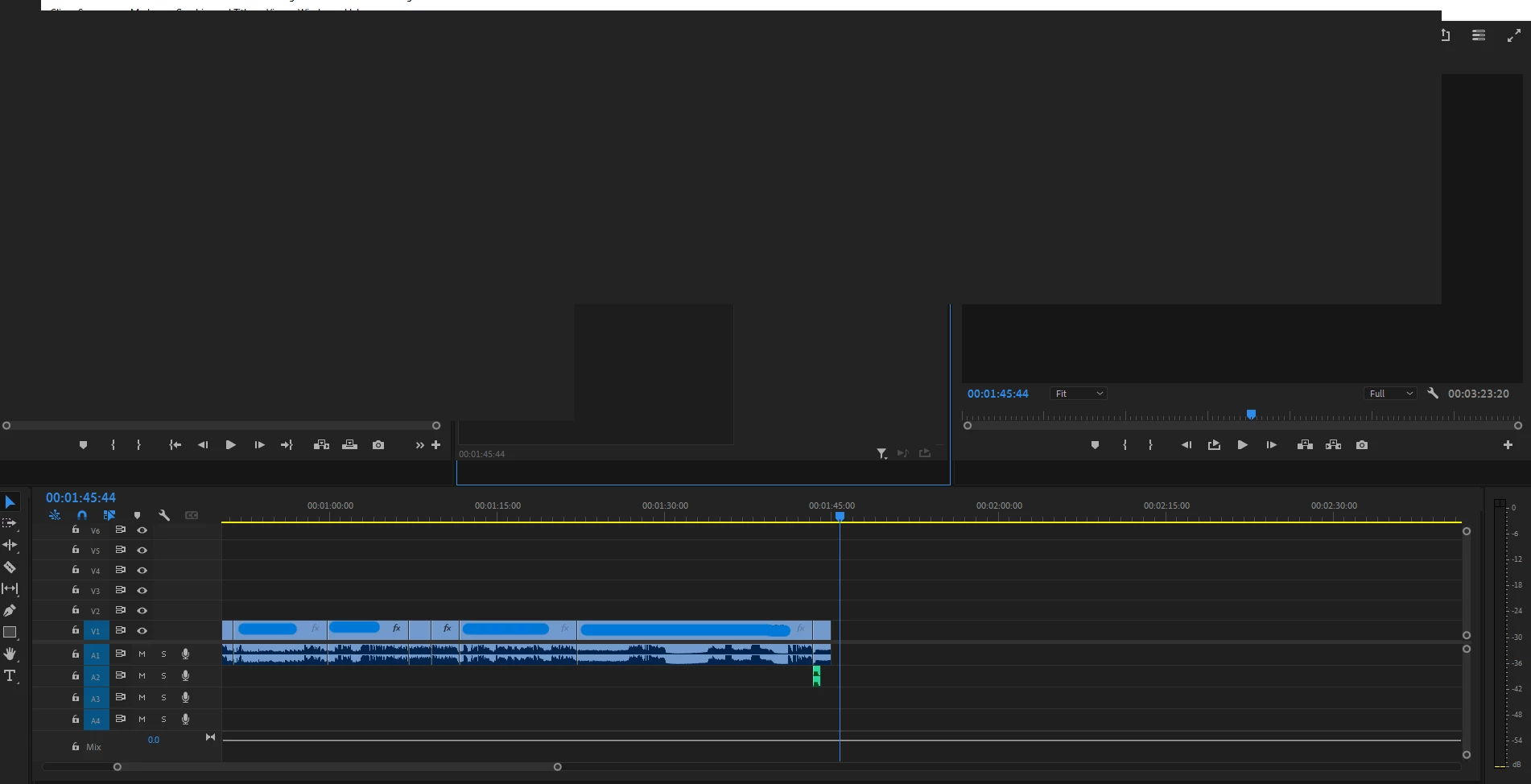Open Program monitor settings wrench

(1433, 394)
